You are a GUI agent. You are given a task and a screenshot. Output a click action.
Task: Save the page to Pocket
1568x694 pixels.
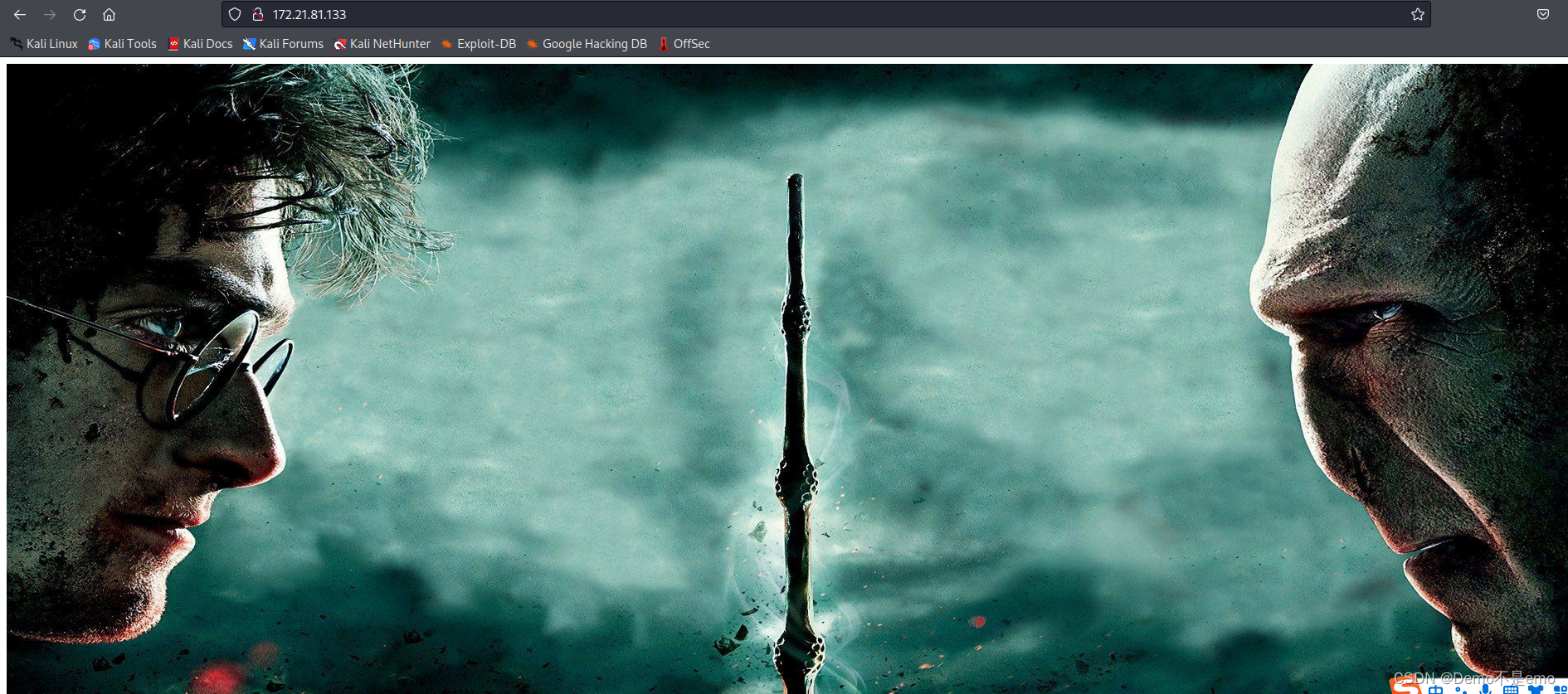[1543, 14]
